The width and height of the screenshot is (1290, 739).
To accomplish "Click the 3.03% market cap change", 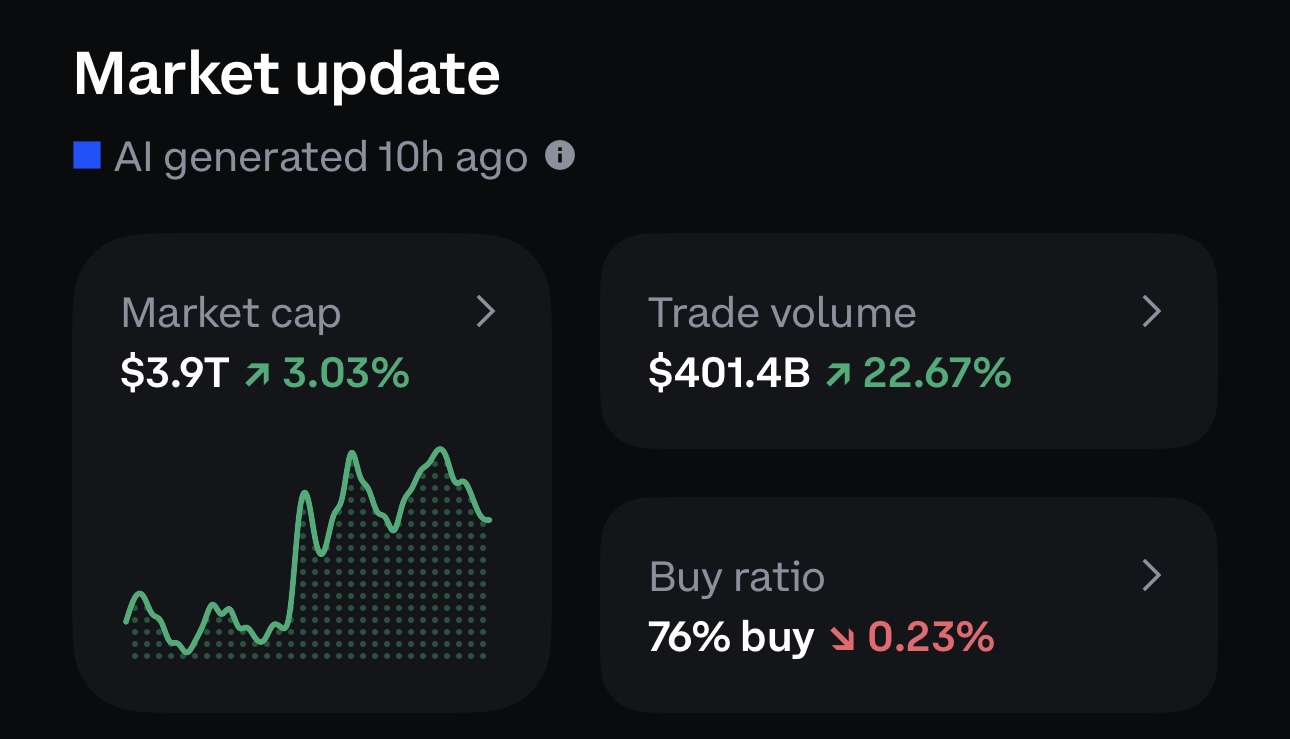I will [346, 374].
